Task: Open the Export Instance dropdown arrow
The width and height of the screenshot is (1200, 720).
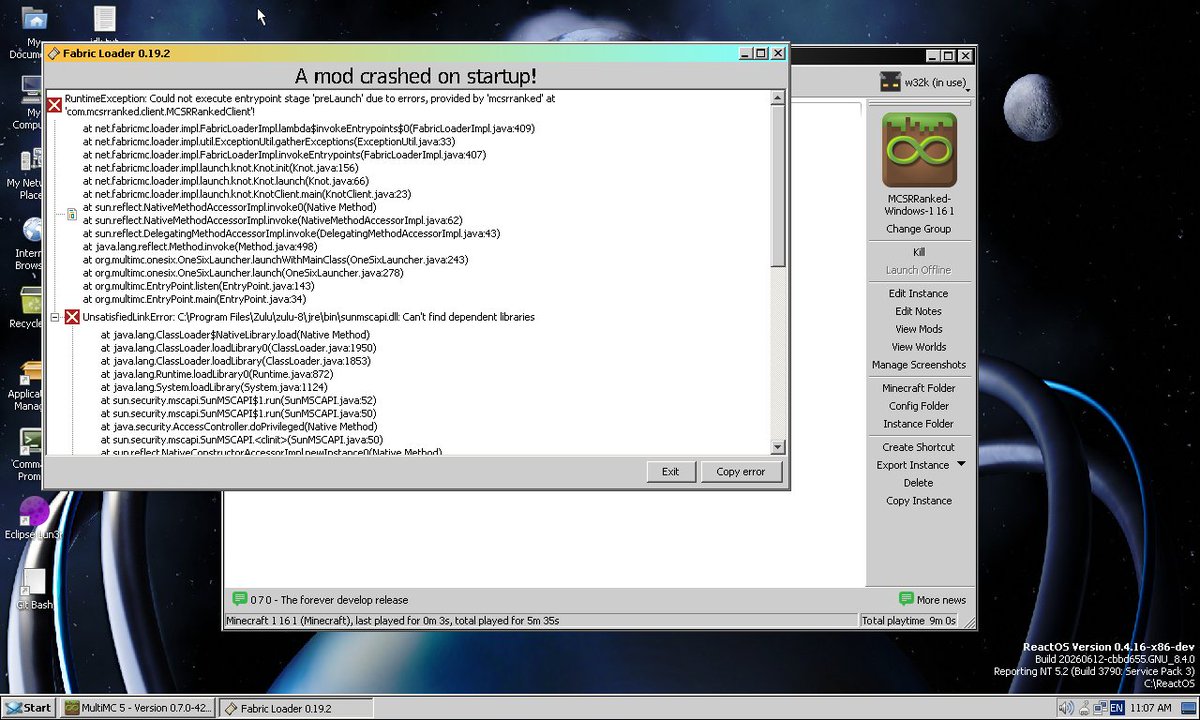Action: (x=961, y=465)
